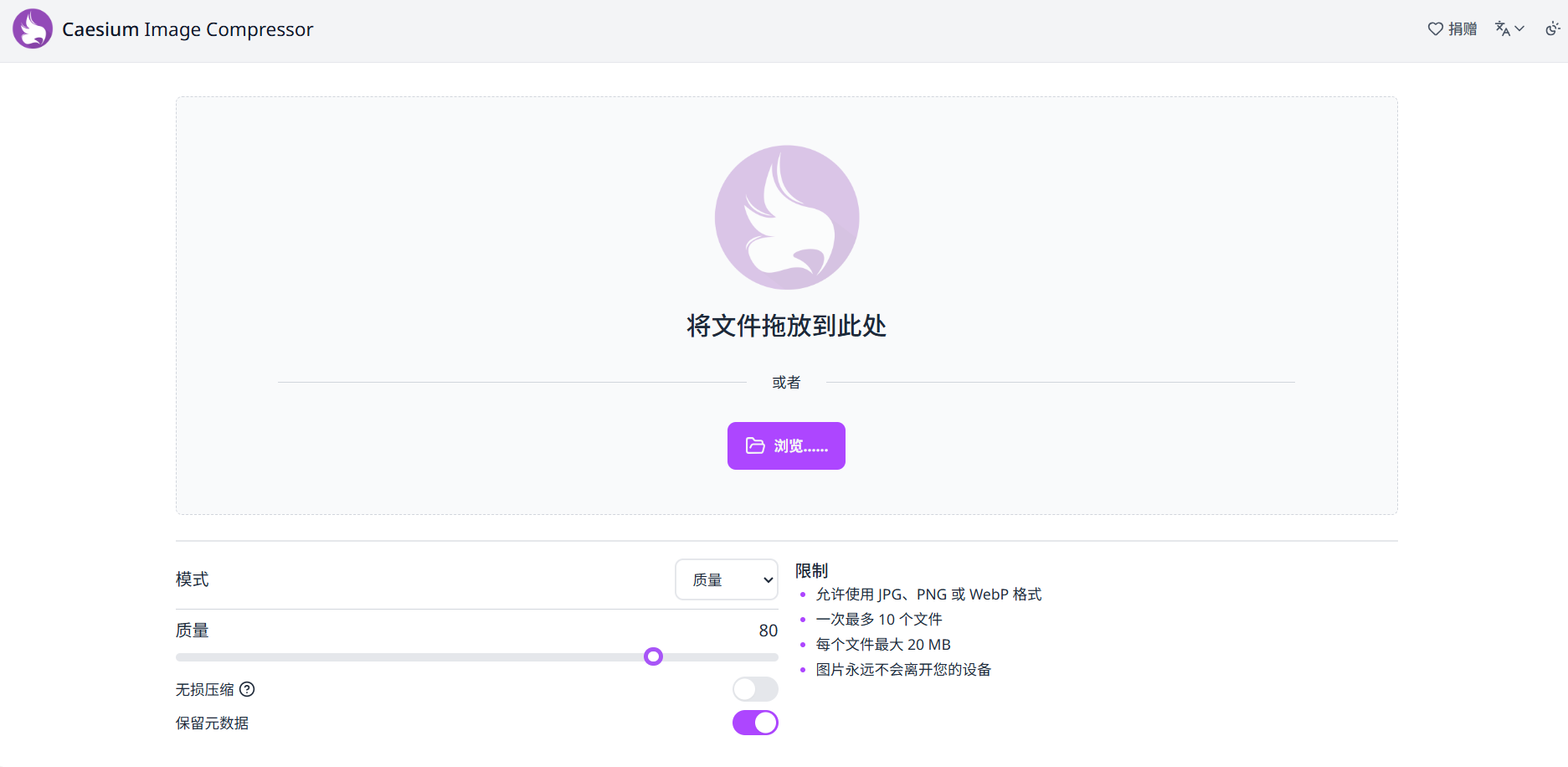Click the 将文件拖放到此处 drop zone heading

coord(786,326)
